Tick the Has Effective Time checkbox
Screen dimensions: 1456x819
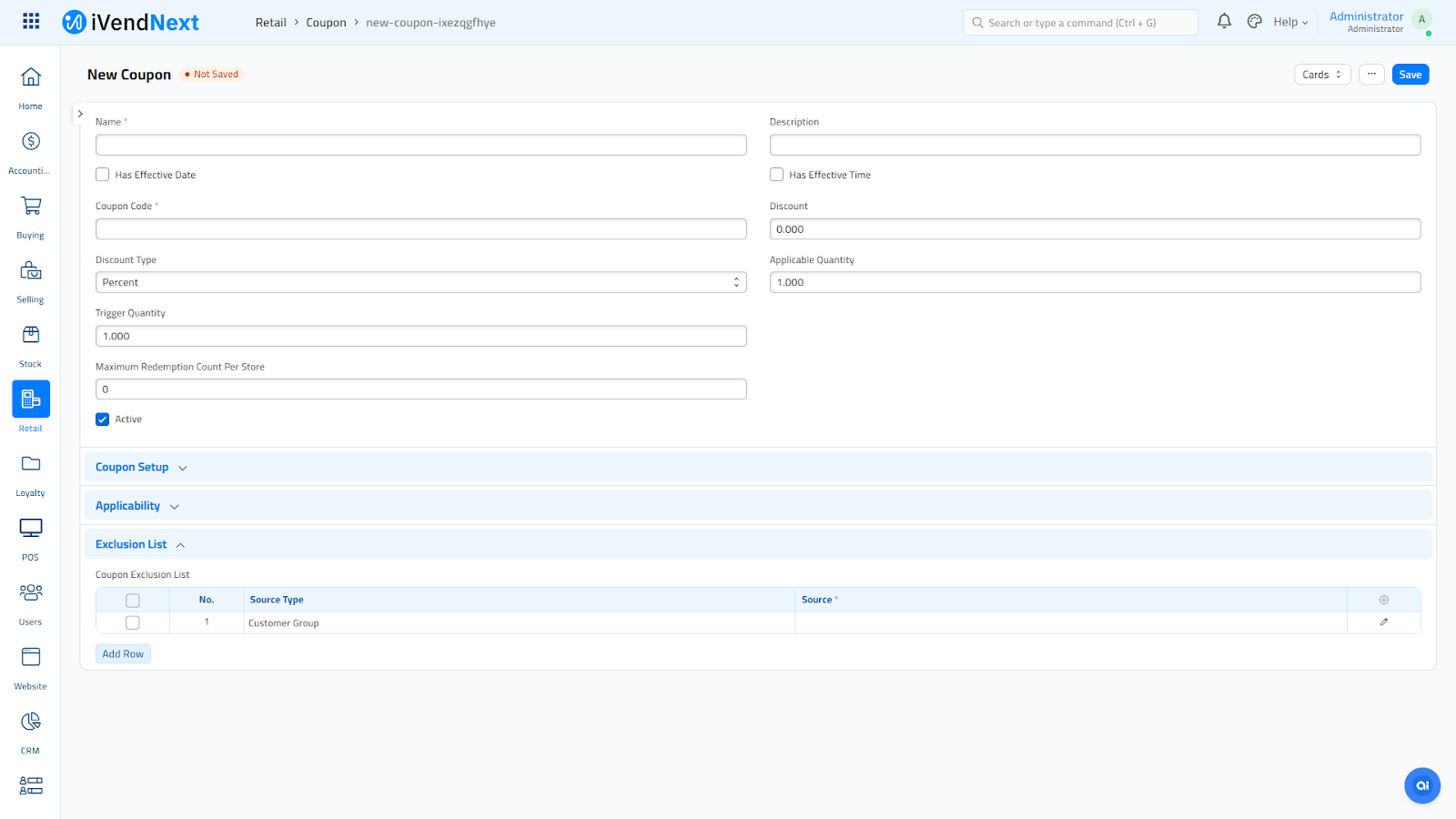(776, 175)
